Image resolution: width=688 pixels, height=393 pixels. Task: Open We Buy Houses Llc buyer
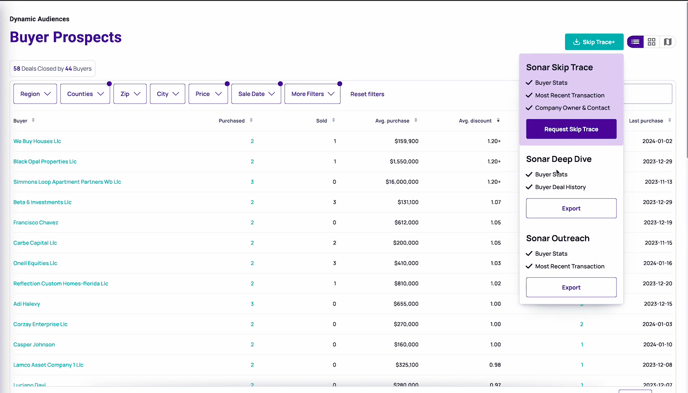click(x=37, y=141)
